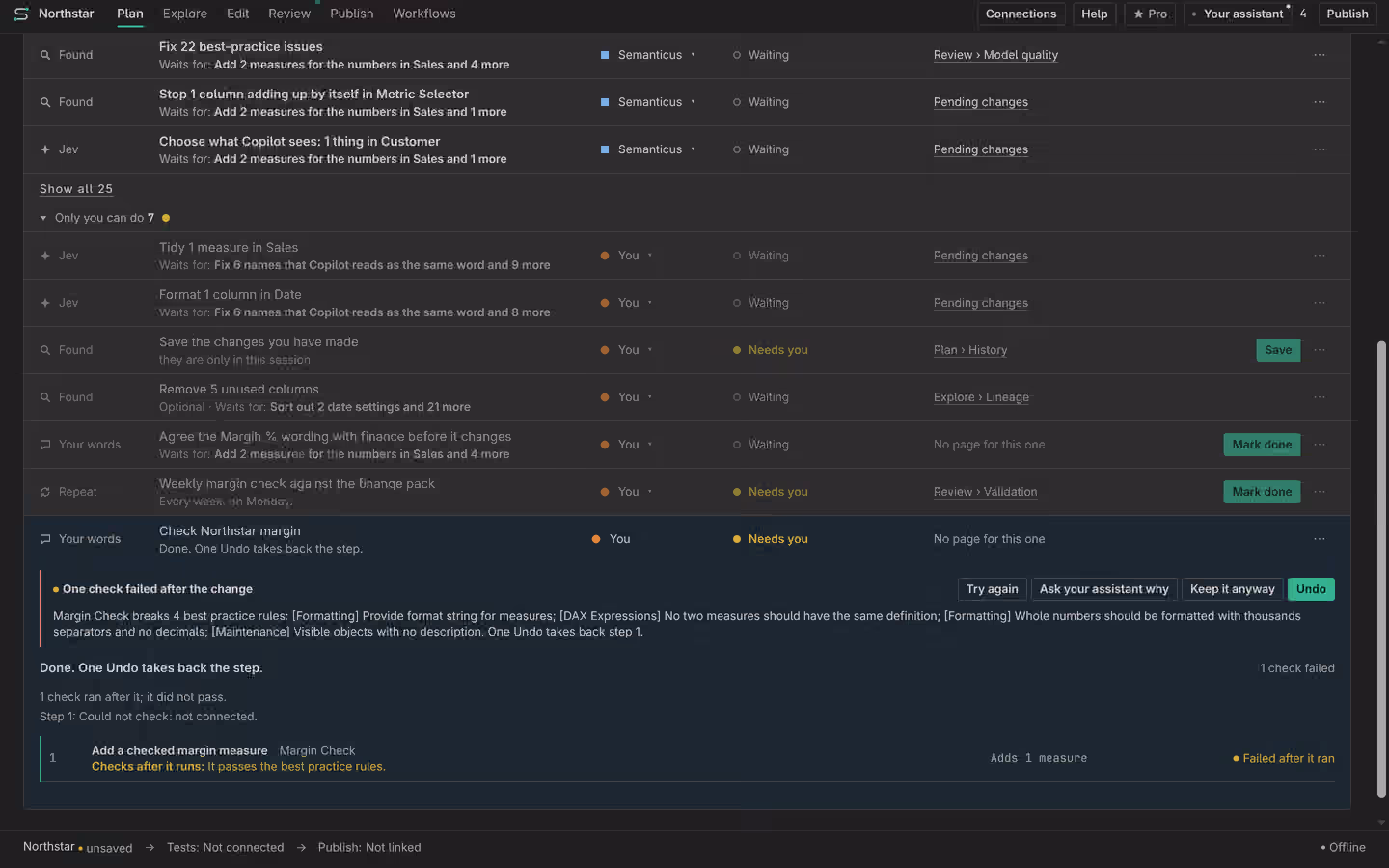Image resolution: width=1389 pixels, height=868 pixels.
Task: Click the sparkle Jev icon on Tidy 1 measure row
Action: coord(45,256)
